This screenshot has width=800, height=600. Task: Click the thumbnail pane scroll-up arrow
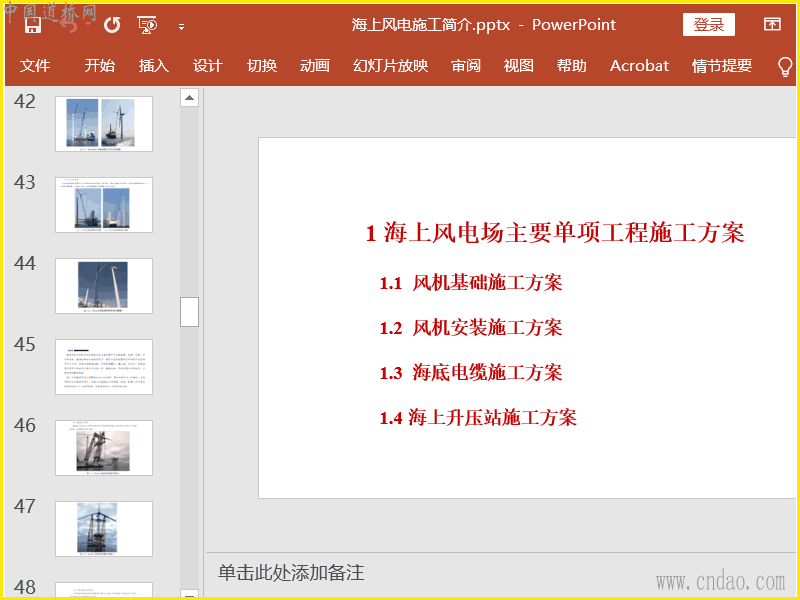(189, 97)
